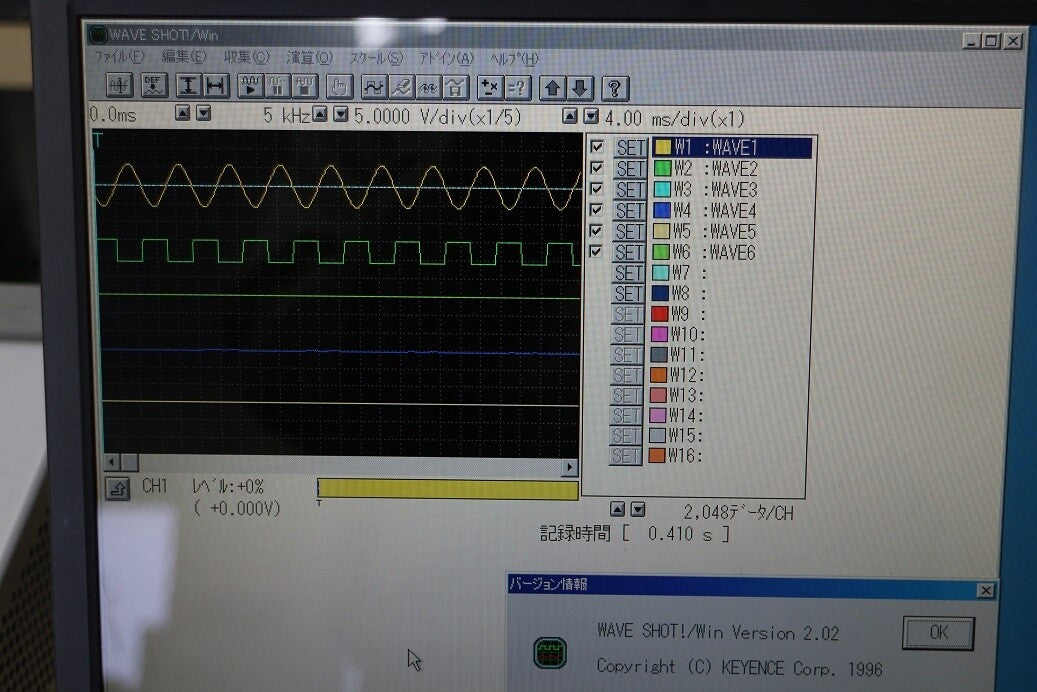This screenshot has height=692, width=1037.
Task: Click the hand manual trigger icon
Action: point(339,87)
